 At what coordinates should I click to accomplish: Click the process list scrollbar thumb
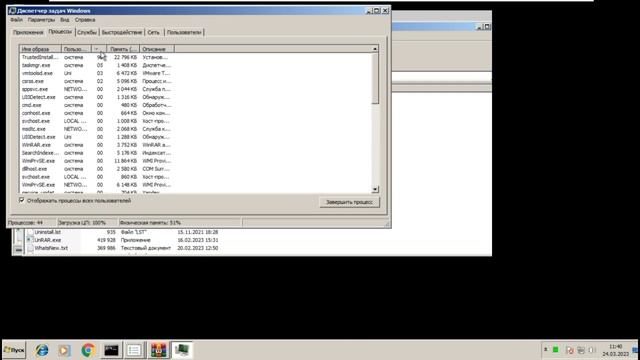(x=375, y=78)
